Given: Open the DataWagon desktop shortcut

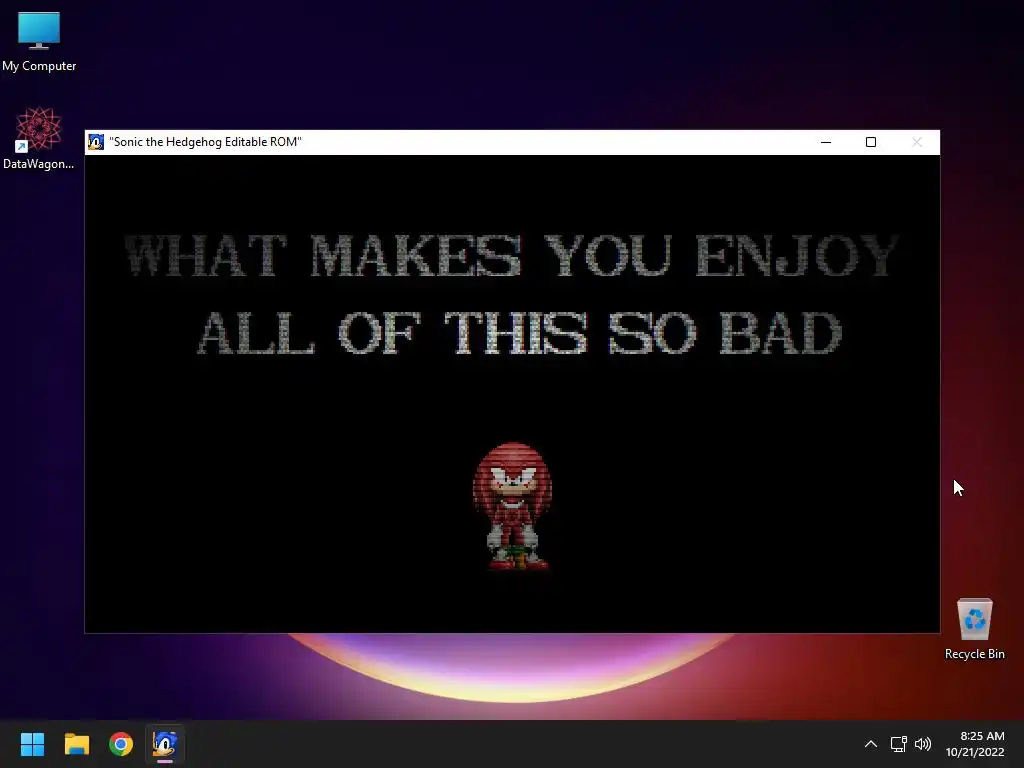Looking at the screenshot, I should [39, 138].
